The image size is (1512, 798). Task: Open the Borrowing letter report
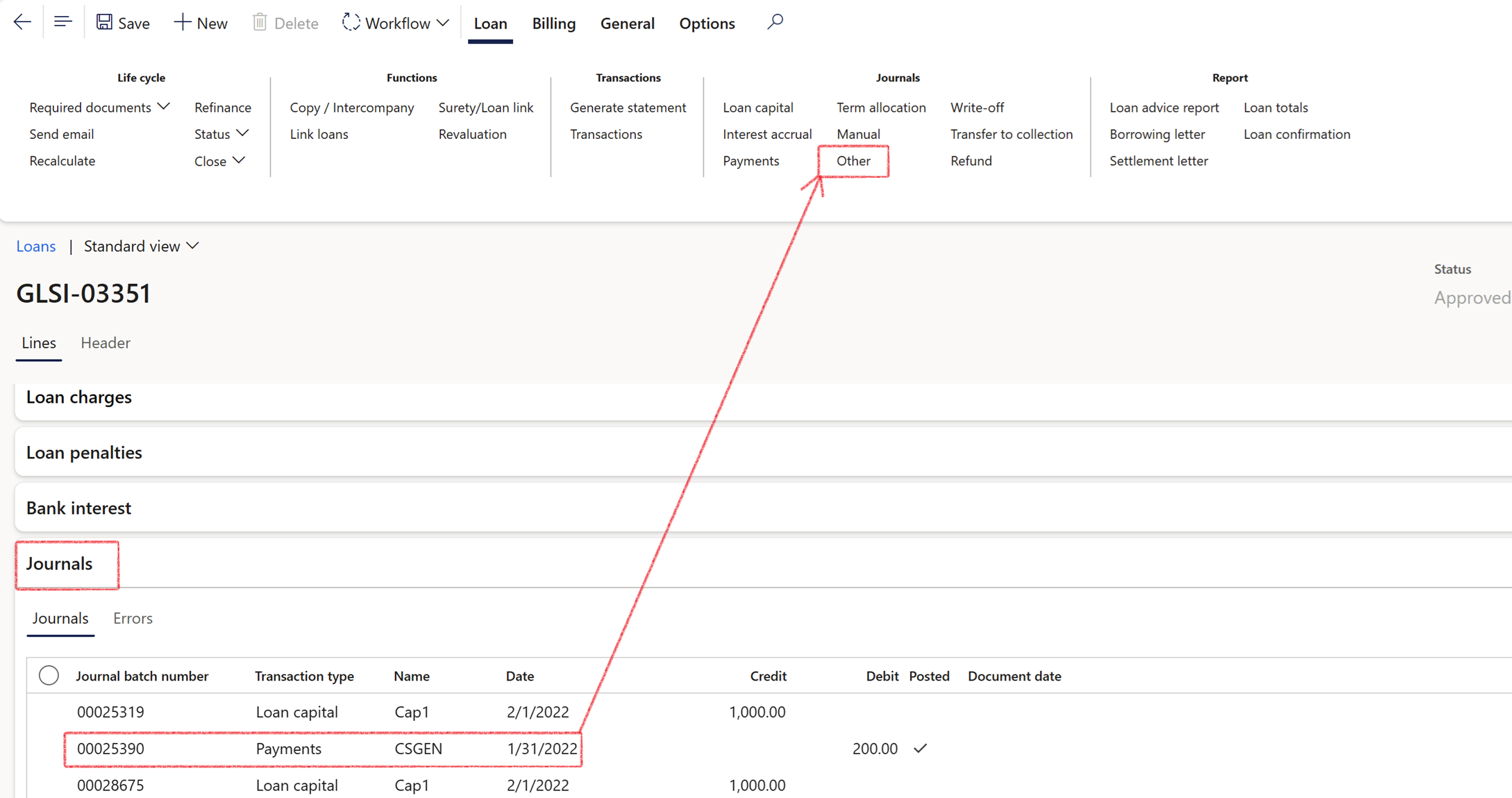coord(1157,133)
